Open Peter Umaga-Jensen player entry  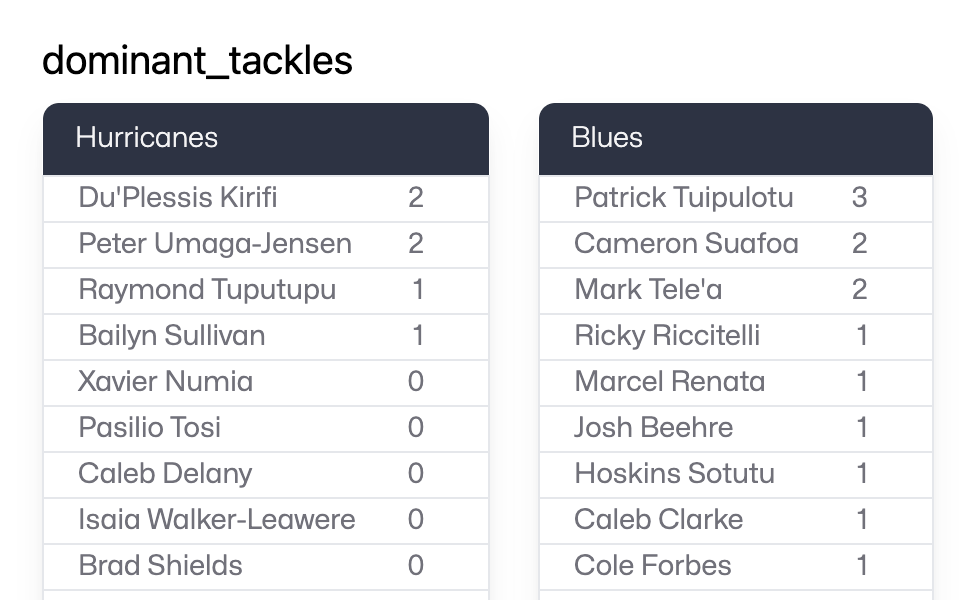pos(215,244)
